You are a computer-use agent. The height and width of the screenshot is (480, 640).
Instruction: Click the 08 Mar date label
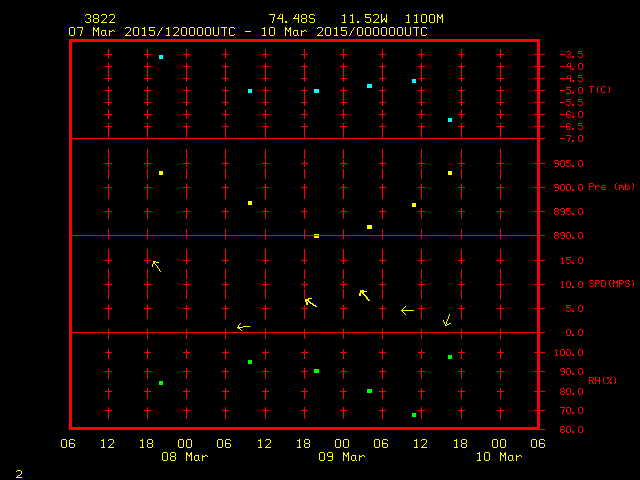point(185,457)
